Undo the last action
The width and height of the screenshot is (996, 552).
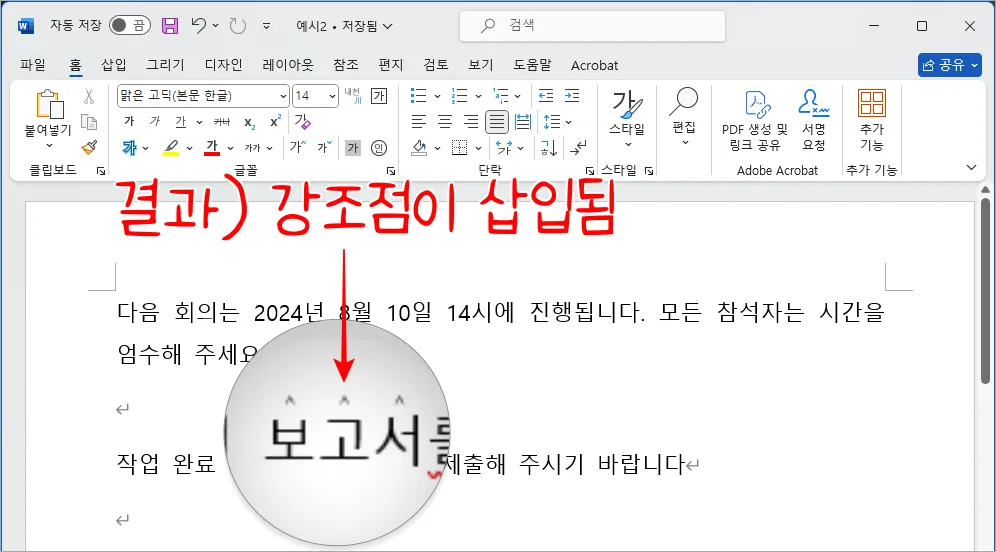coord(198,25)
